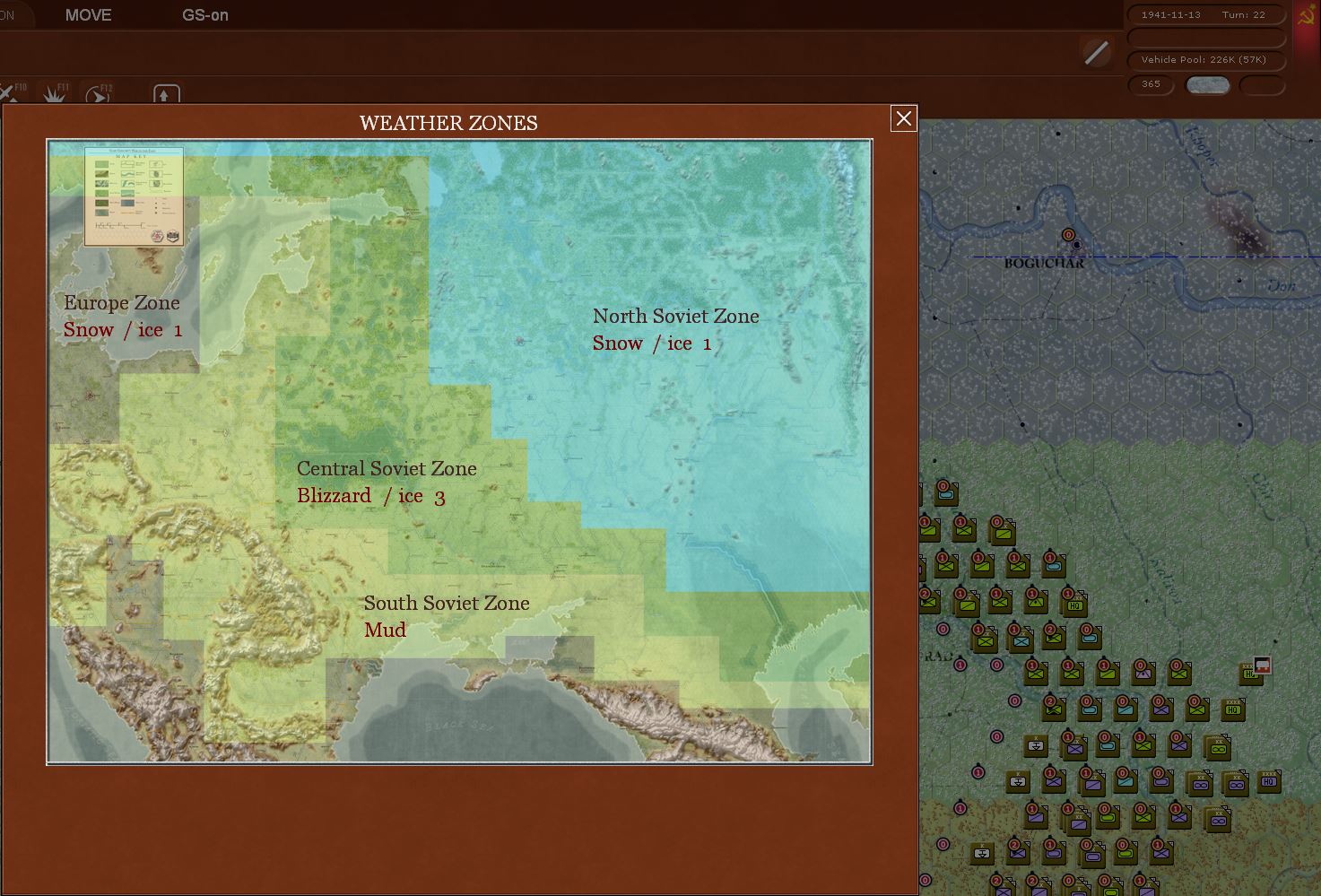Image resolution: width=1321 pixels, height=896 pixels.
Task: Select the Boguchar town on the map
Action: [x=1045, y=263]
